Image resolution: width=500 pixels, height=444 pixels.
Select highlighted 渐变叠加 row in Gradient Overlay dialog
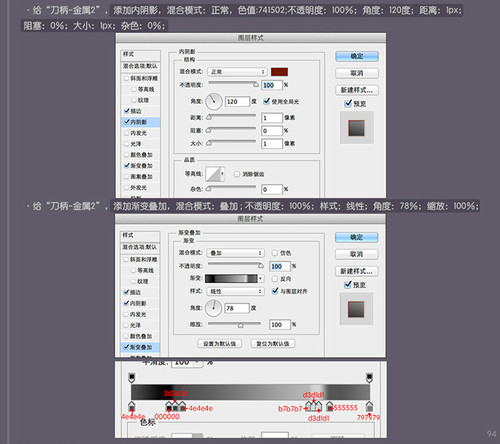pyautogui.click(x=140, y=347)
